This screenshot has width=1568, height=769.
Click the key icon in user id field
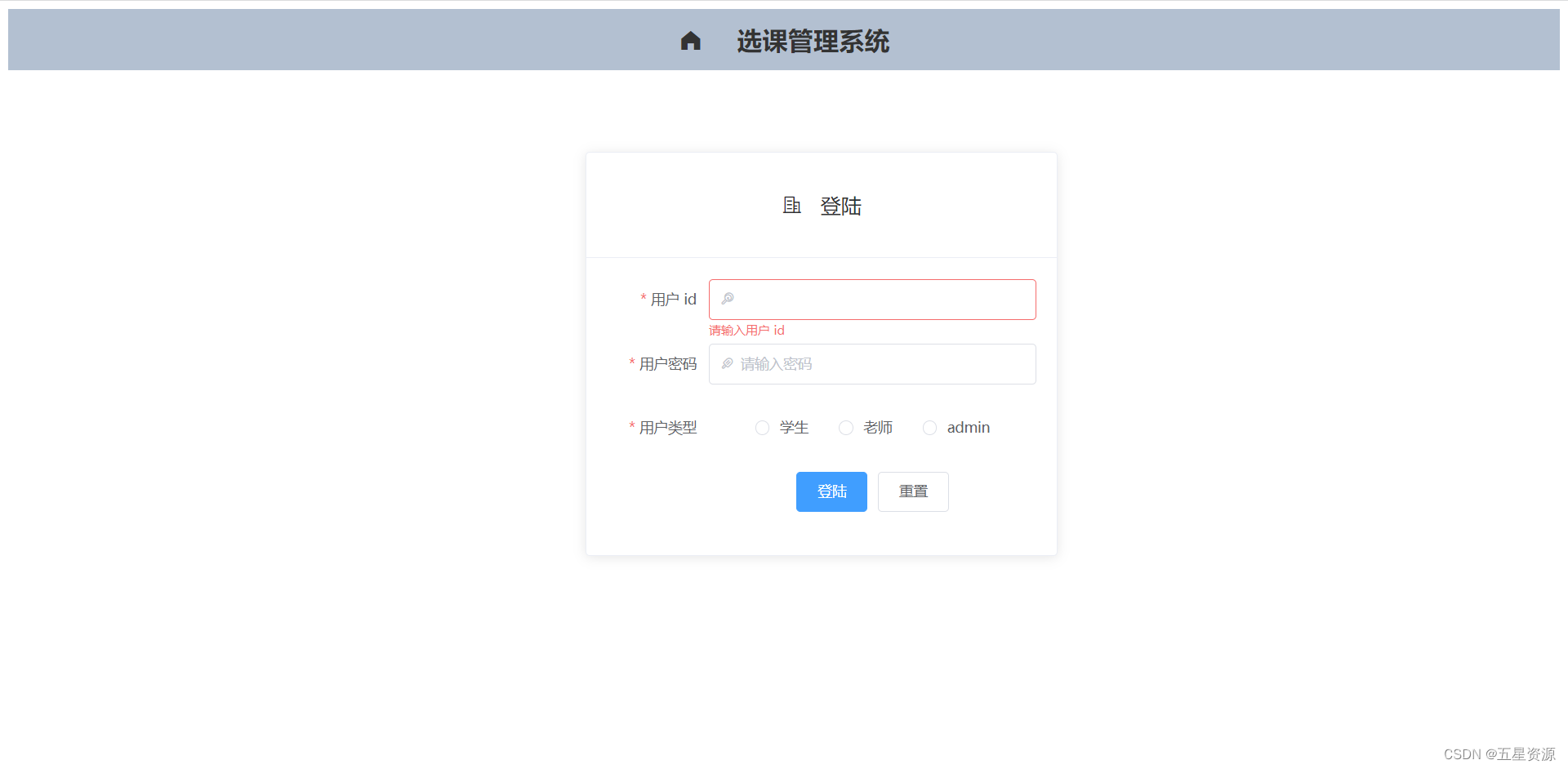pos(728,299)
